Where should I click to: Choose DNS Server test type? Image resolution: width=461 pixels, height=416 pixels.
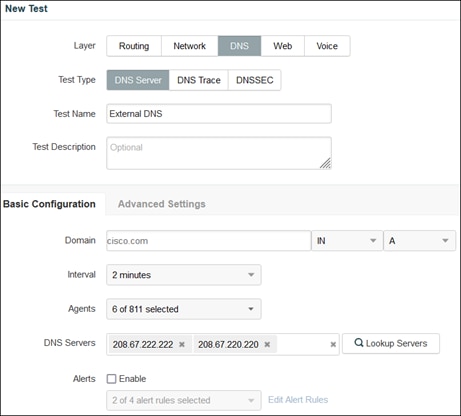pyautogui.click(x=138, y=80)
